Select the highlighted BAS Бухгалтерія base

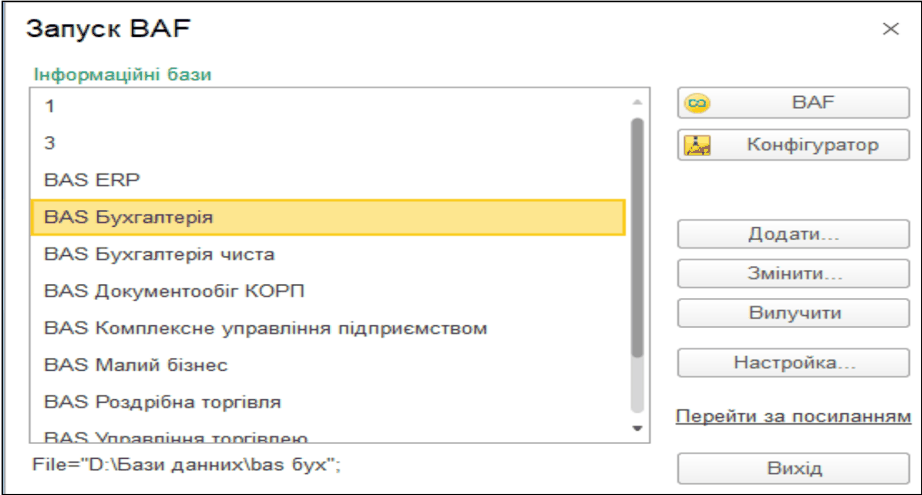(x=328, y=218)
